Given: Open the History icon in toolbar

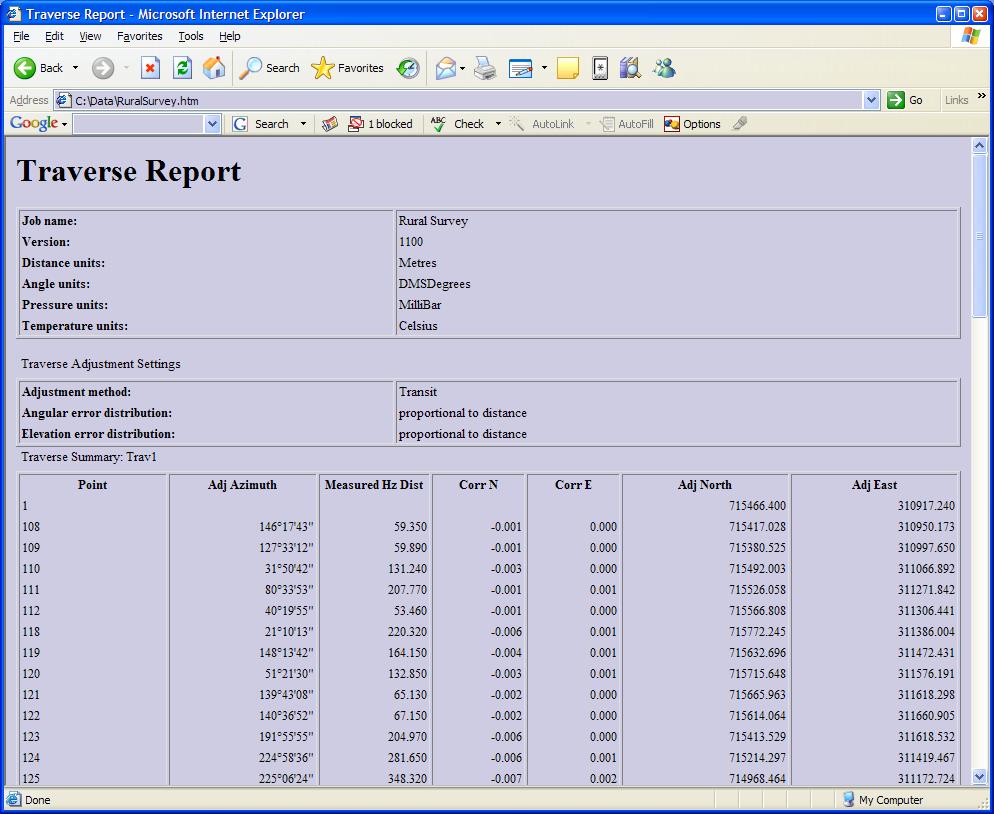Looking at the screenshot, I should (408, 68).
